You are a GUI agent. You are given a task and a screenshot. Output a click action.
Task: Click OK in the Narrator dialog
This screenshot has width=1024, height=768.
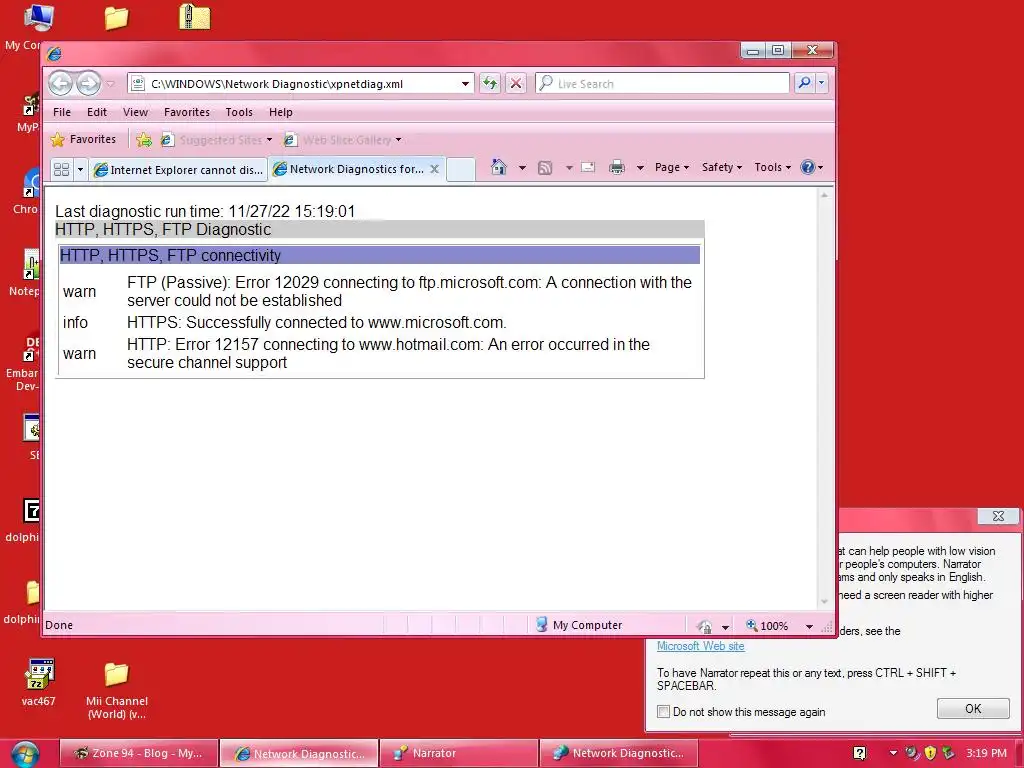(x=973, y=709)
